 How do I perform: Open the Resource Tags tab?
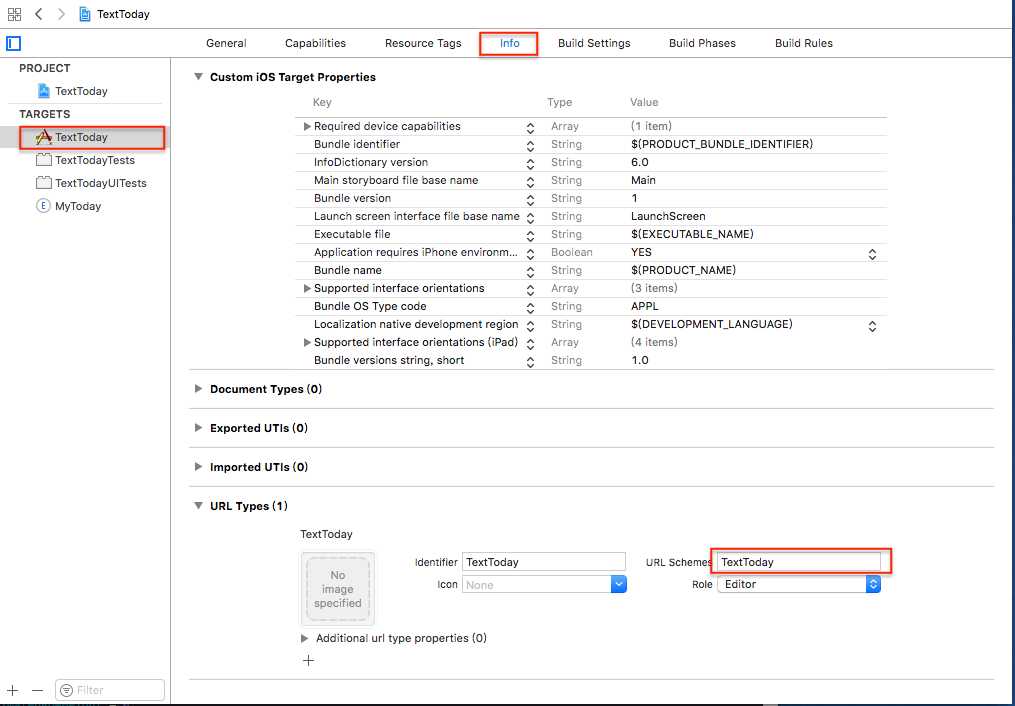(x=423, y=43)
